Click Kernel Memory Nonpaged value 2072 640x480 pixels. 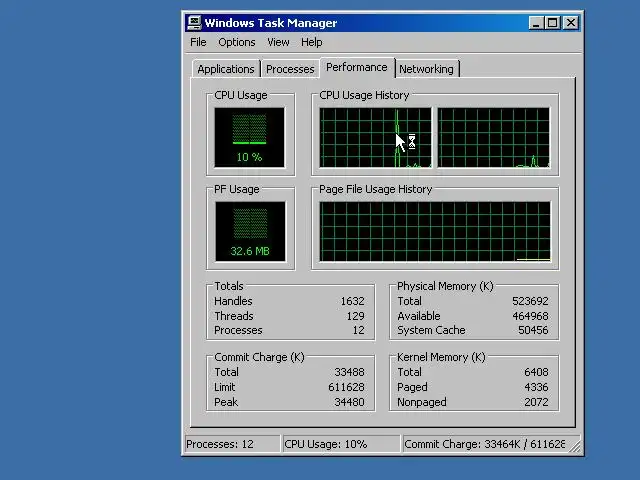coord(536,402)
